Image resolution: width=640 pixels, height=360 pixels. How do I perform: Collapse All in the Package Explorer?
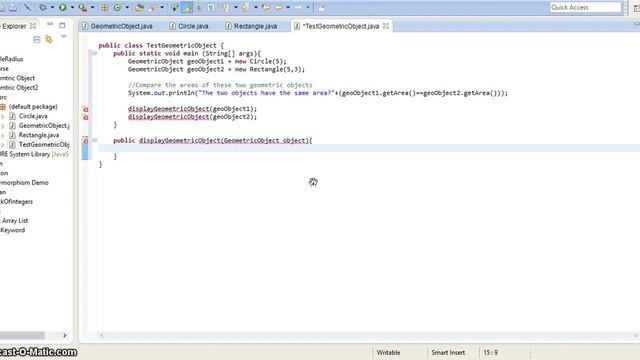(37, 39)
